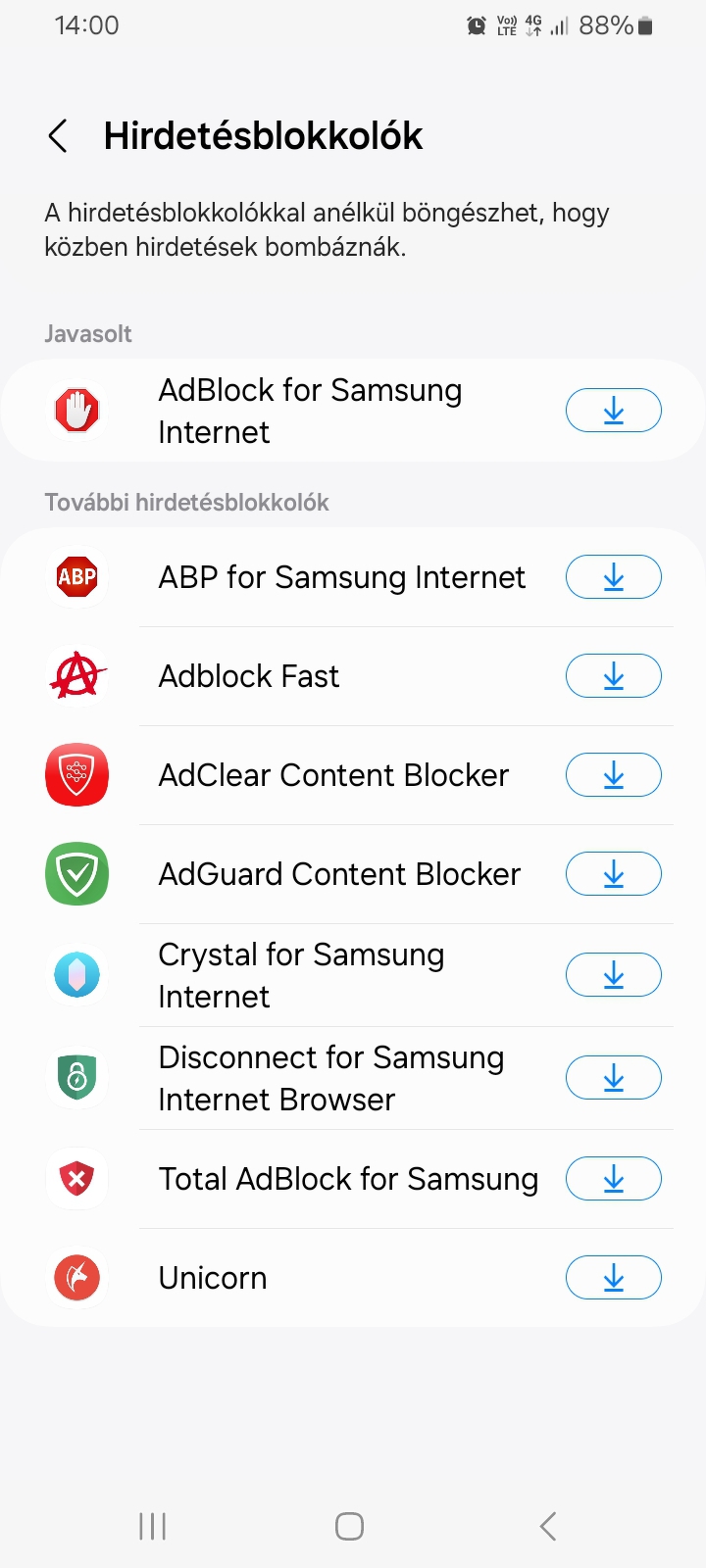706x1568 pixels.
Task: Download ABP for Samsung Internet
Action: click(613, 577)
